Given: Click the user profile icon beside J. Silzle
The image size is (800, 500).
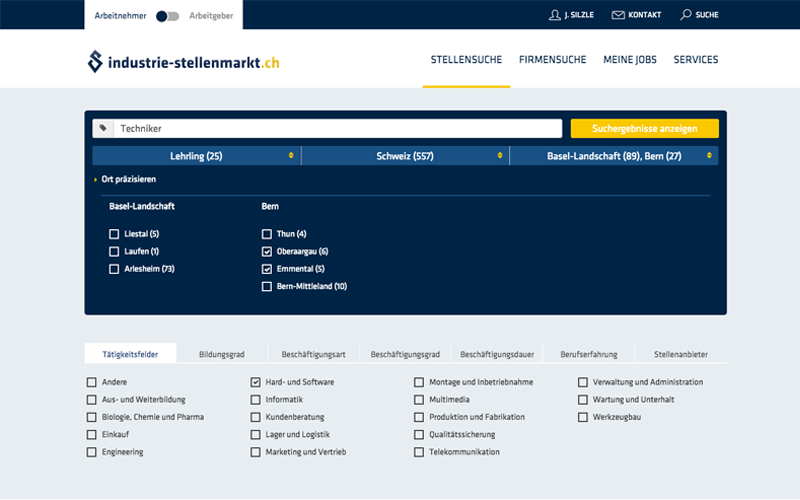Looking at the screenshot, I should coord(555,15).
